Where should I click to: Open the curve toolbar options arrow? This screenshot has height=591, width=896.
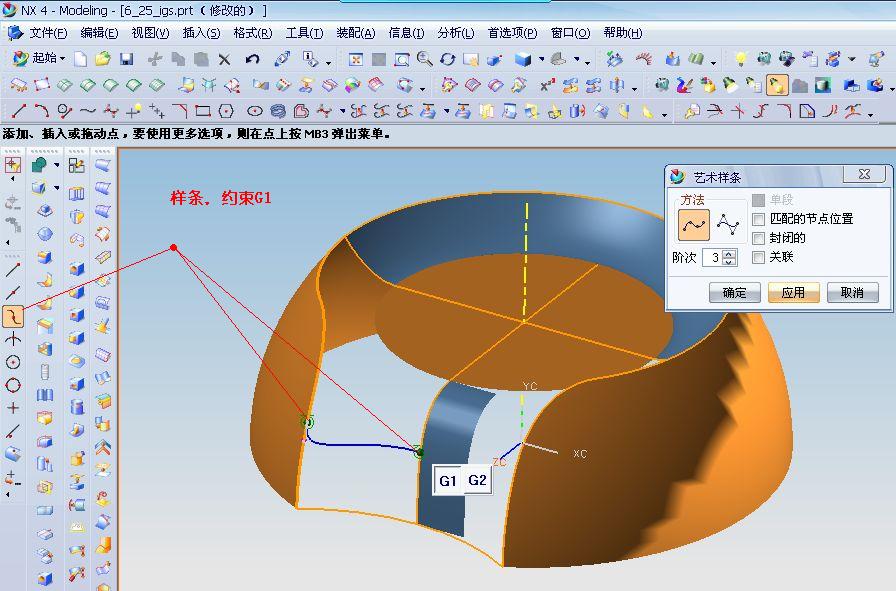(x=664, y=114)
